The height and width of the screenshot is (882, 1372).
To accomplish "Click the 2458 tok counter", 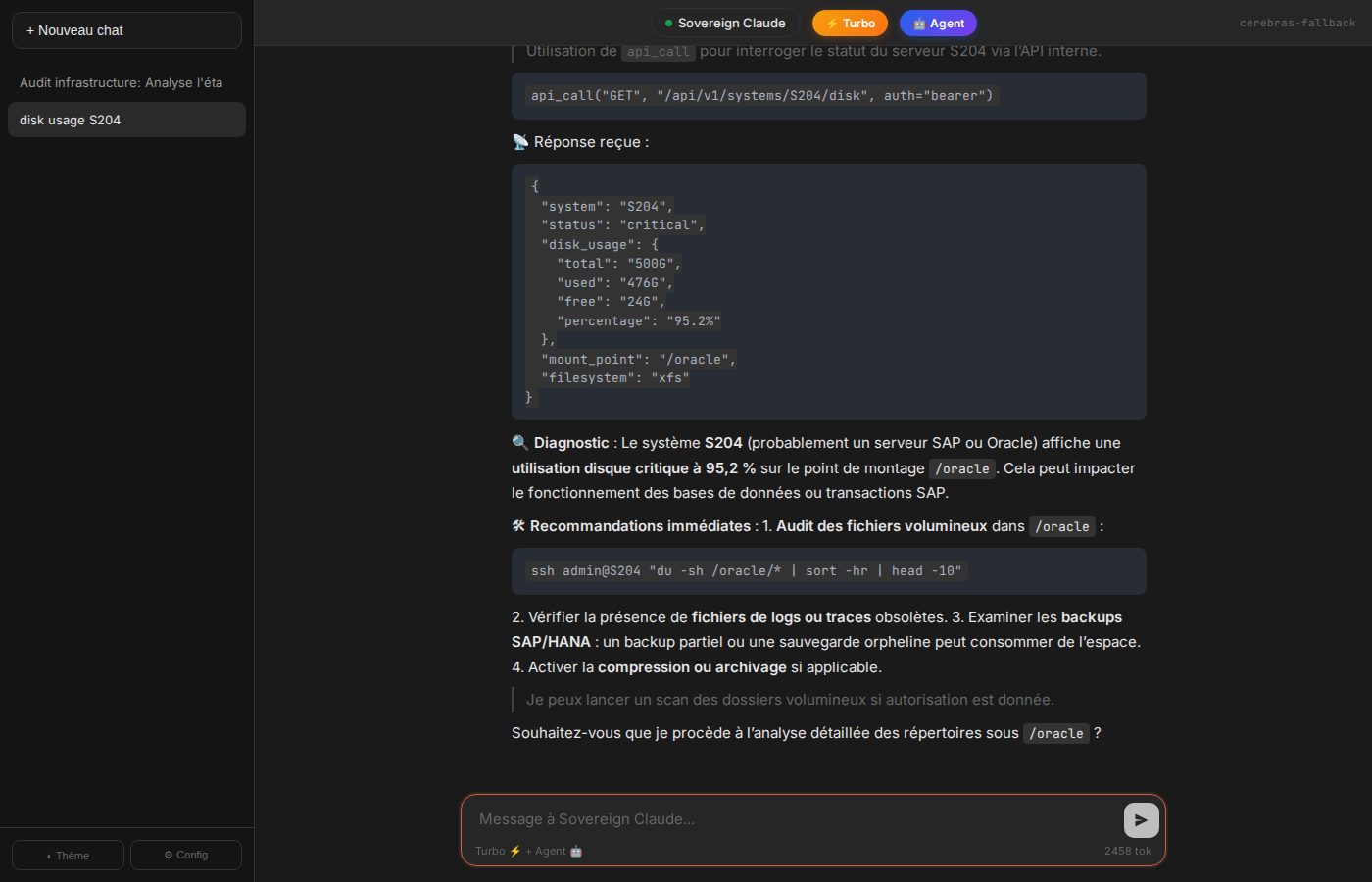I will pyautogui.click(x=1127, y=851).
